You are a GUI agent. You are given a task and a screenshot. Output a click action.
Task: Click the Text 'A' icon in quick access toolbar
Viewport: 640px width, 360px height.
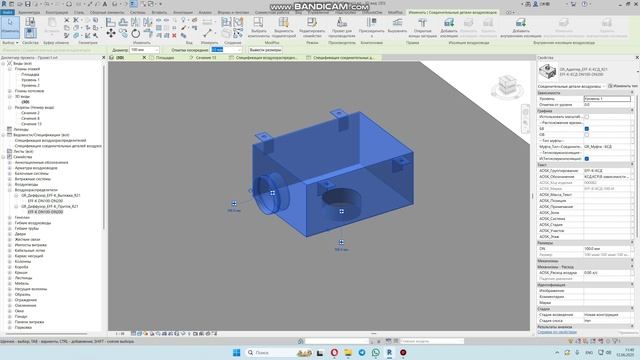point(105,4)
